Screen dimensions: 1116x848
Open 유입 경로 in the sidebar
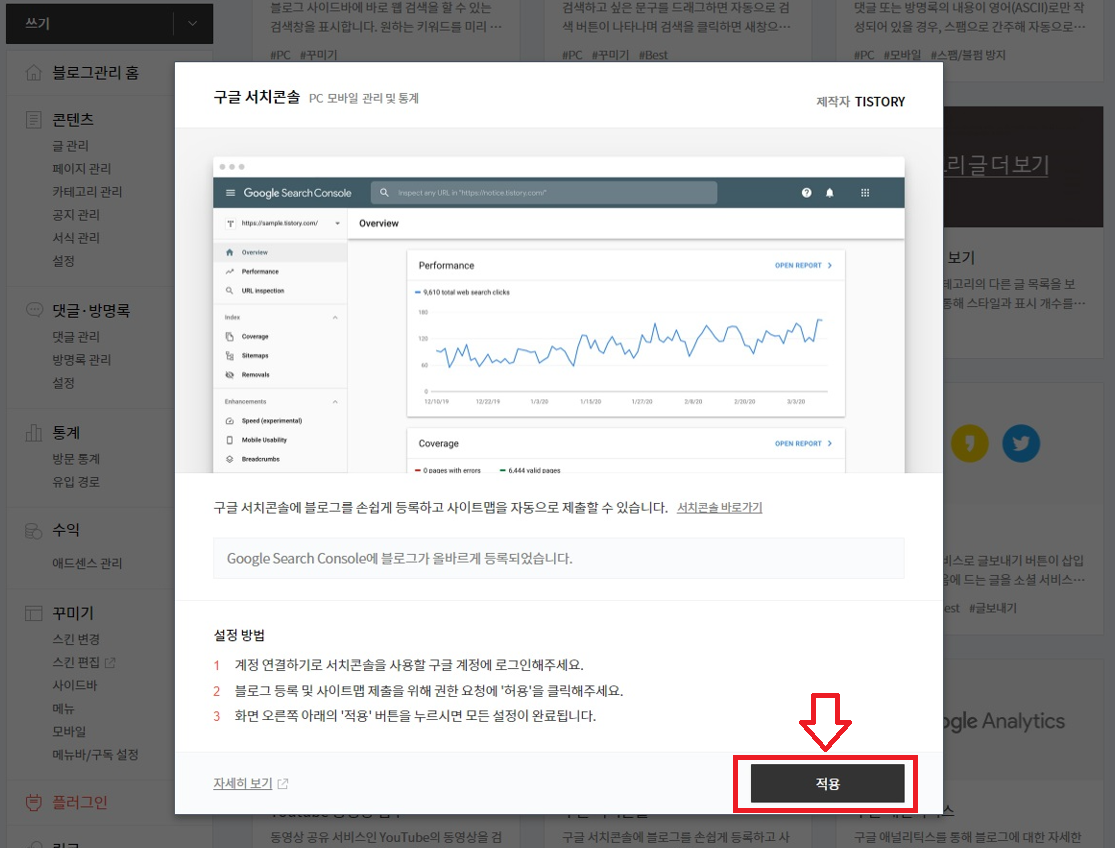pos(76,482)
